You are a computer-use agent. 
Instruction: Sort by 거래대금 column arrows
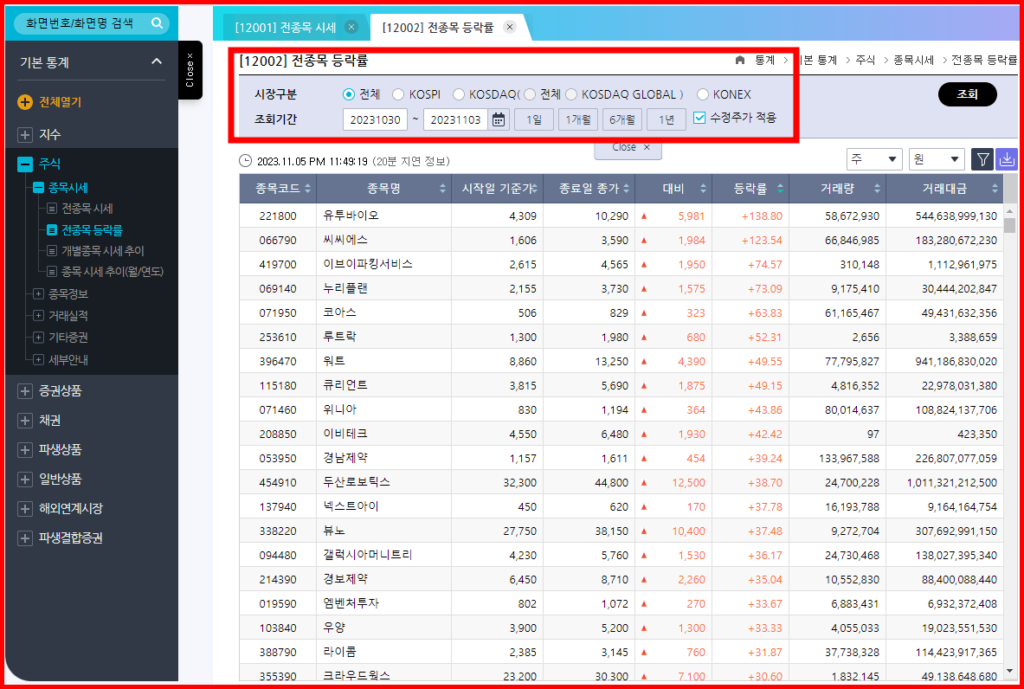click(x=995, y=189)
